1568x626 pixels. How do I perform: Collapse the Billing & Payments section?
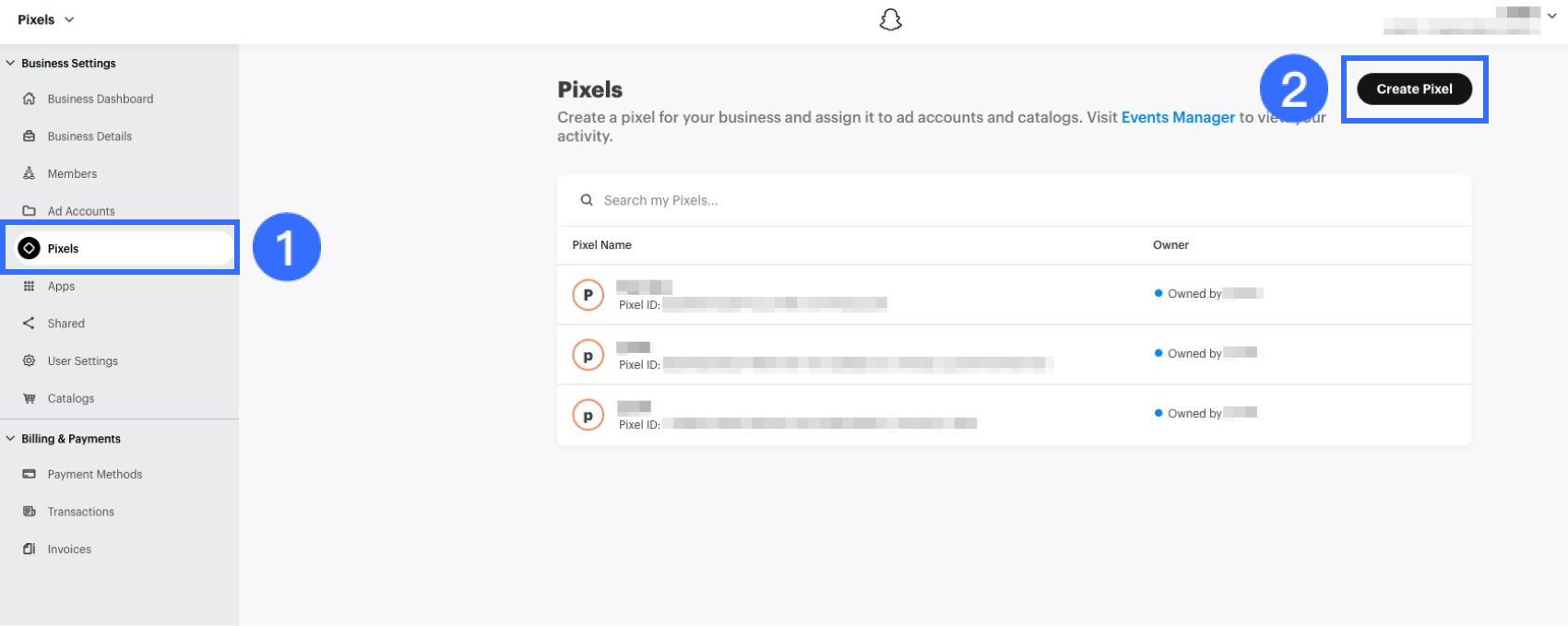point(11,439)
